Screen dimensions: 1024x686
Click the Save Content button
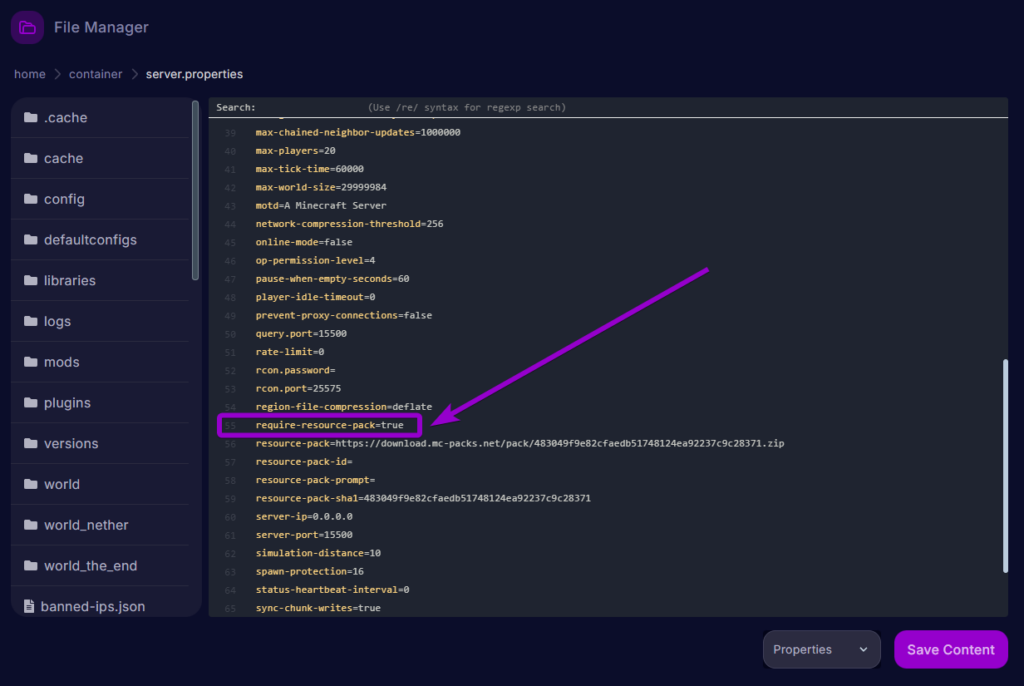coord(950,649)
